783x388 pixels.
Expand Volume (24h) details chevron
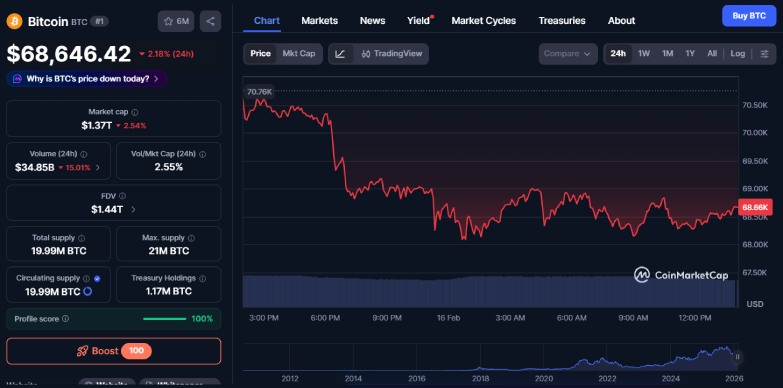[x=98, y=168]
